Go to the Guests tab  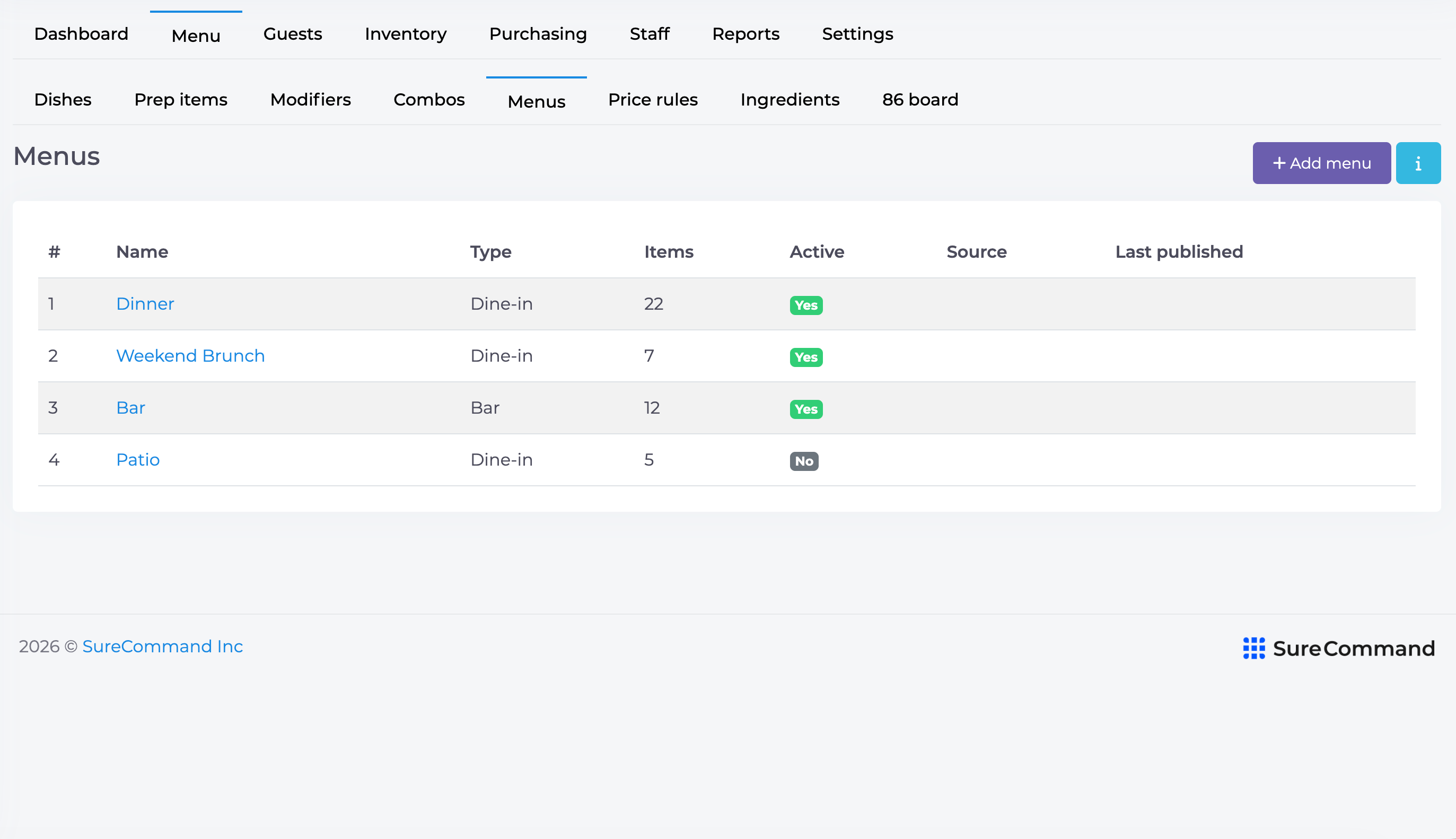(x=293, y=34)
